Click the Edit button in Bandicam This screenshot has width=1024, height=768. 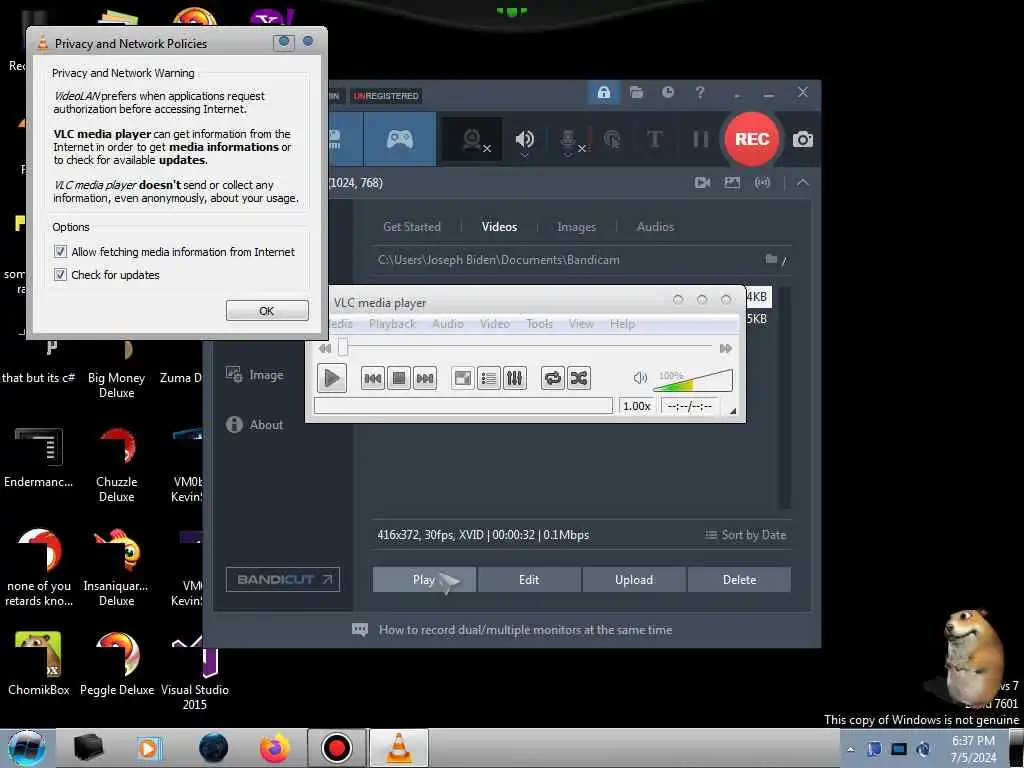[529, 579]
